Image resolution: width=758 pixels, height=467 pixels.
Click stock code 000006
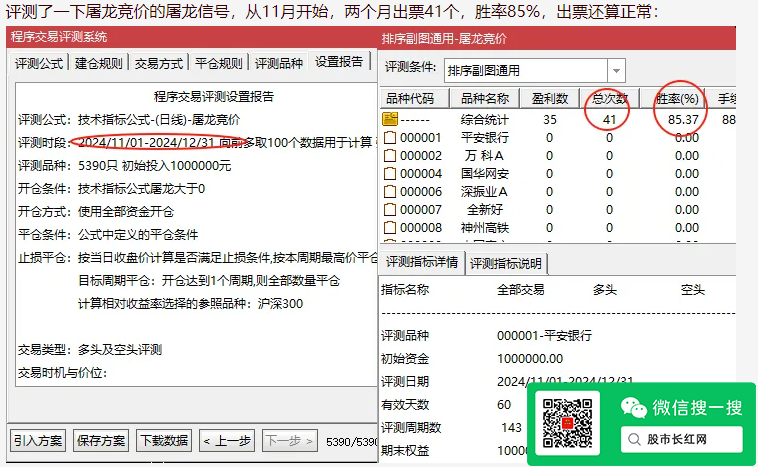[421, 192]
